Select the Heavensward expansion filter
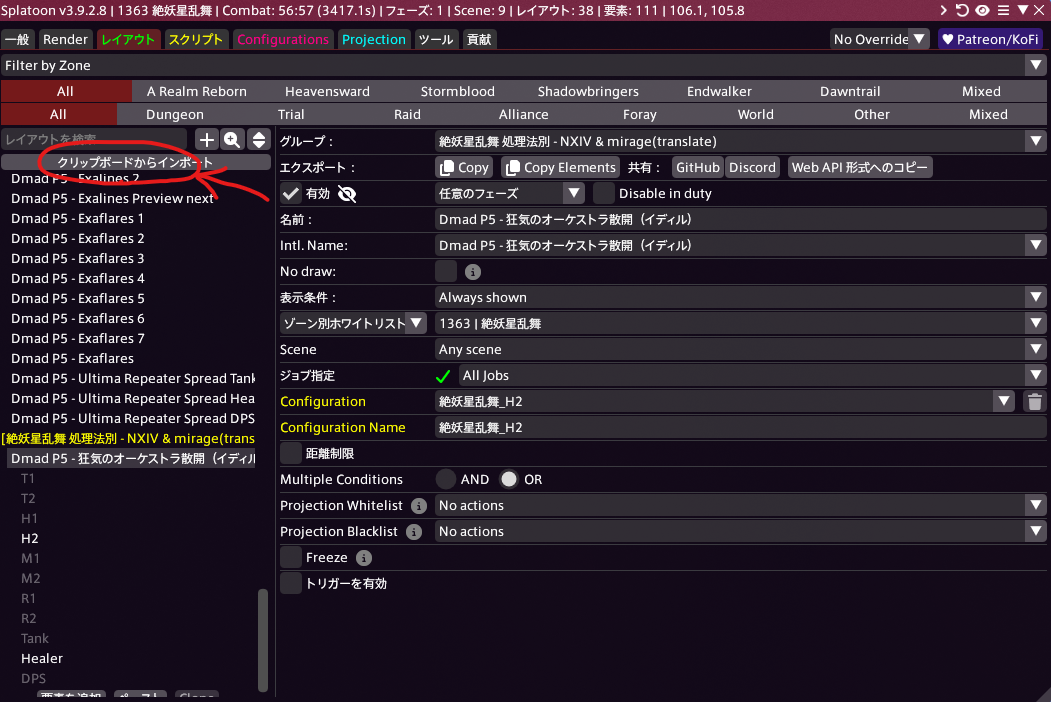The width and height of the screenshot is (1051, 702). click(327, 91)
